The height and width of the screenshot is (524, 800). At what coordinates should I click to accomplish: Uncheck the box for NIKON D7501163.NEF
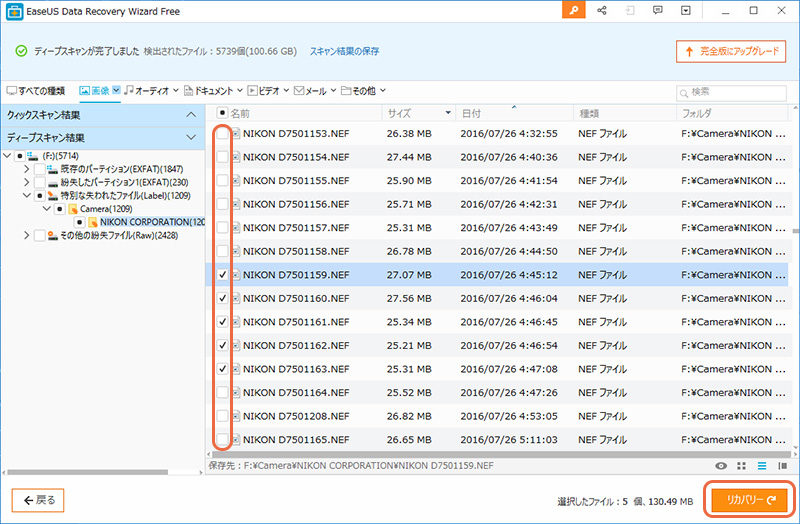click(222, 369)
